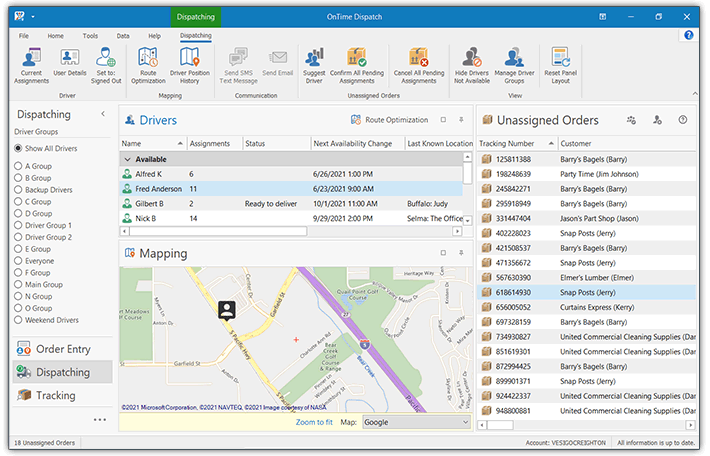Click the Unassigned Orders horizontal scrollbar thumb
Viewport: 710px width, 456px height.
[500, 425]
